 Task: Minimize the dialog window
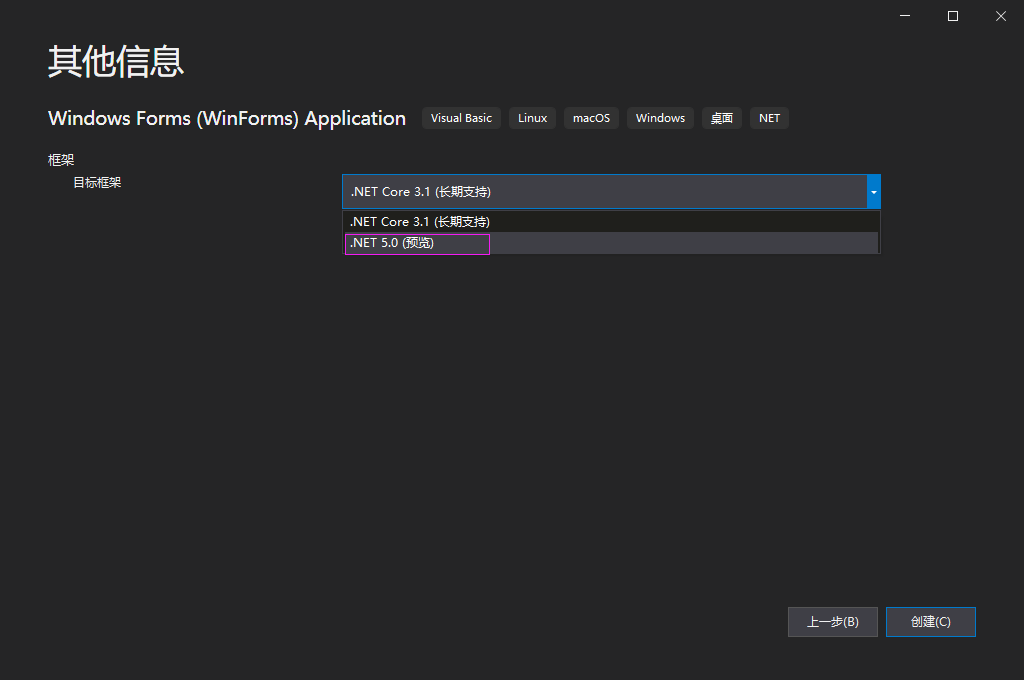(904, 16)
